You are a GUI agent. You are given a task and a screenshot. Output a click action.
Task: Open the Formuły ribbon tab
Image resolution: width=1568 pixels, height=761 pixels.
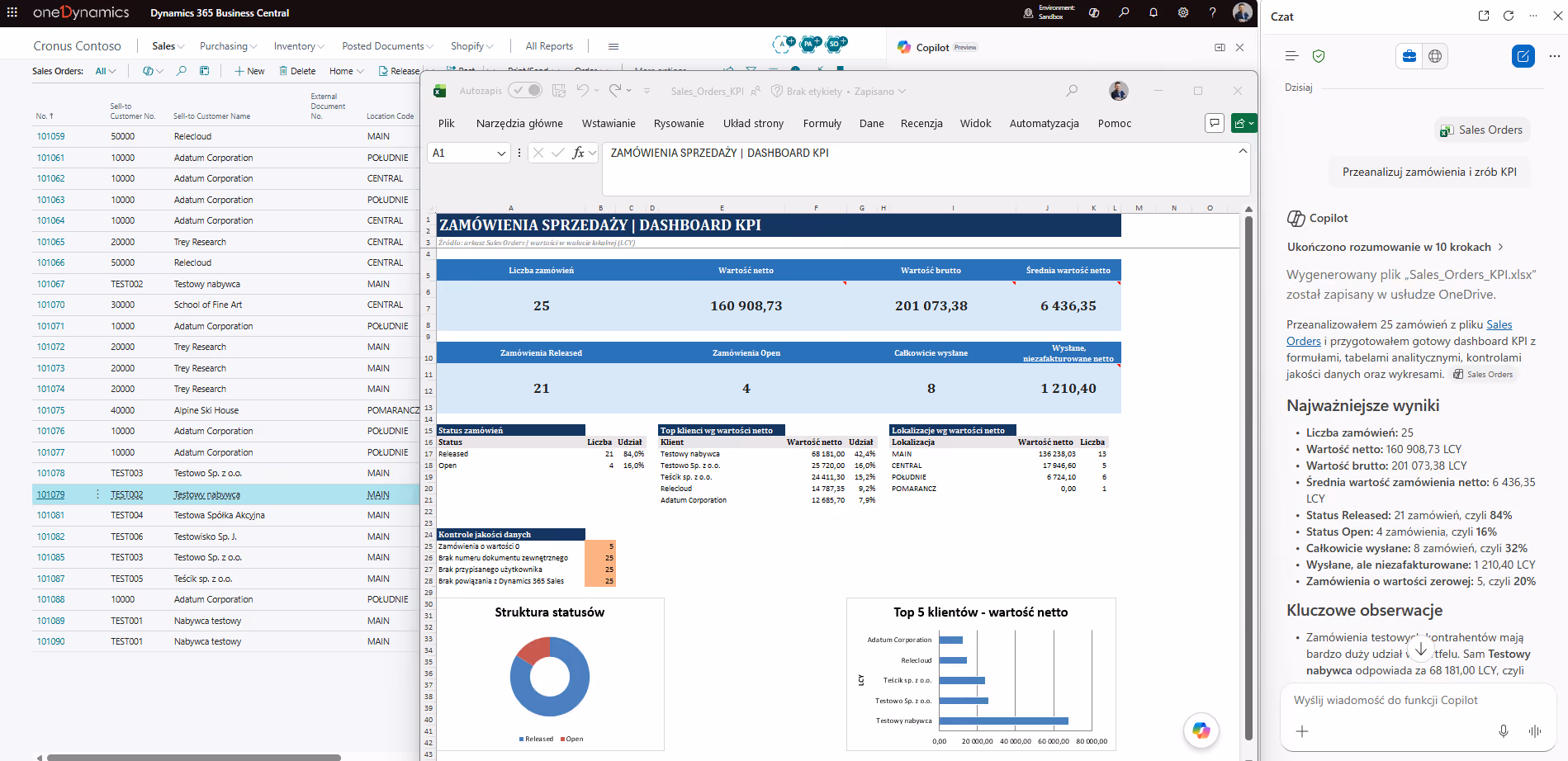(822, 123)
